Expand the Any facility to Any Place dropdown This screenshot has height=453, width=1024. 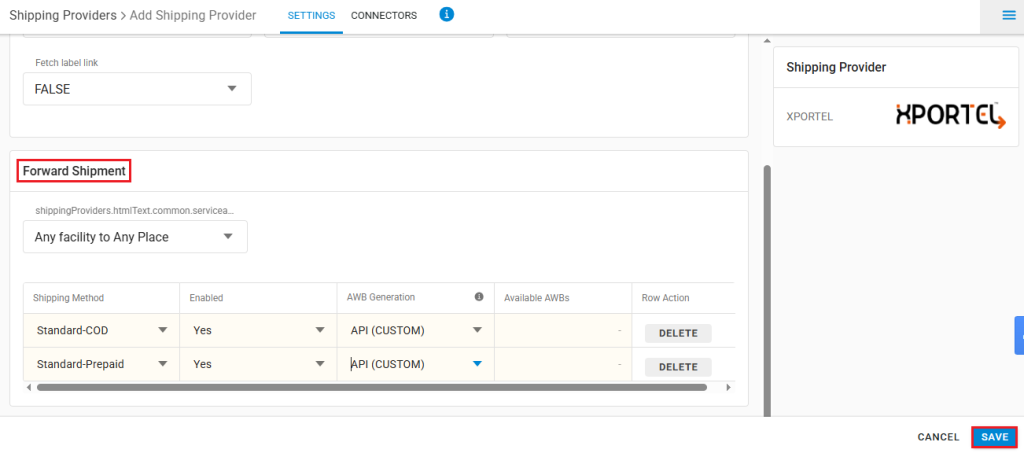click(135, 237)
